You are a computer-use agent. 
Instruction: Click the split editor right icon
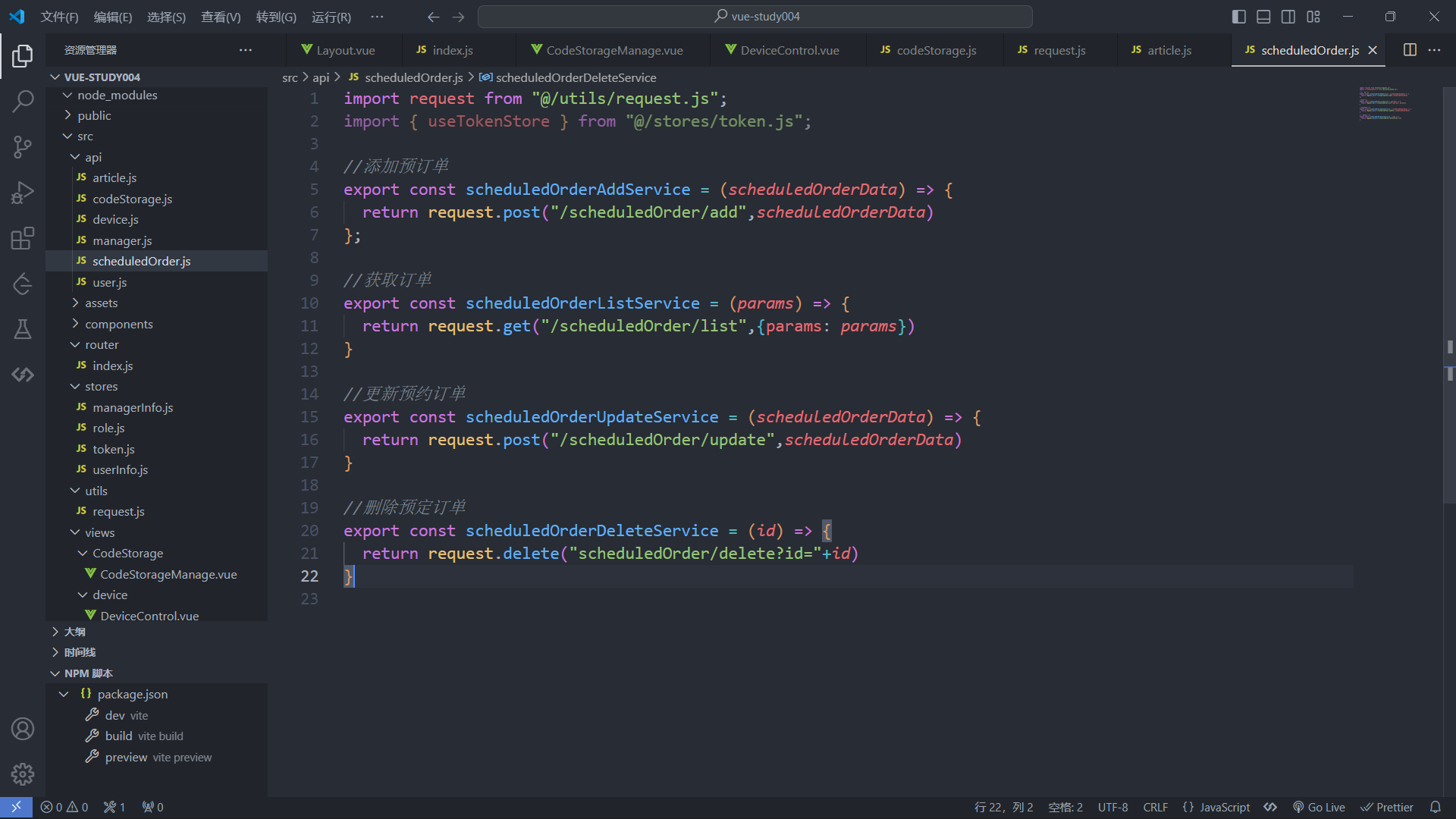(1410, 50)
